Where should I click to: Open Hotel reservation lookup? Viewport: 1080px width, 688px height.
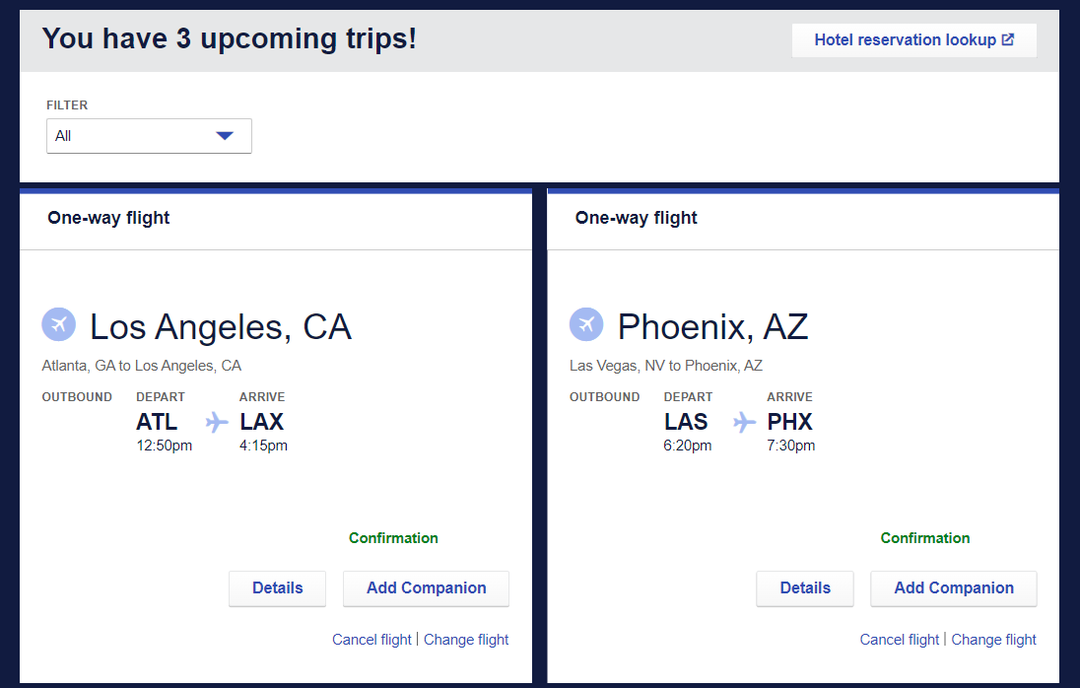pyautogui.click(x=913, y=40)
